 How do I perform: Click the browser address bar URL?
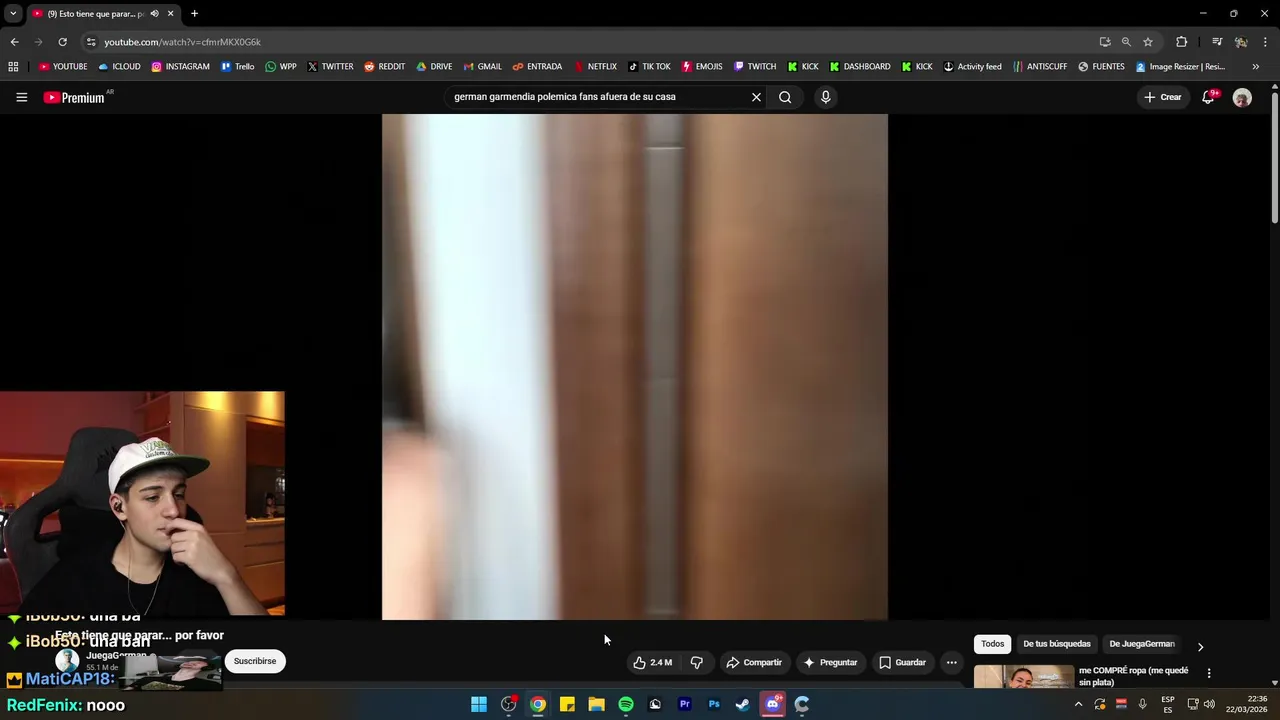pos(182,42)
